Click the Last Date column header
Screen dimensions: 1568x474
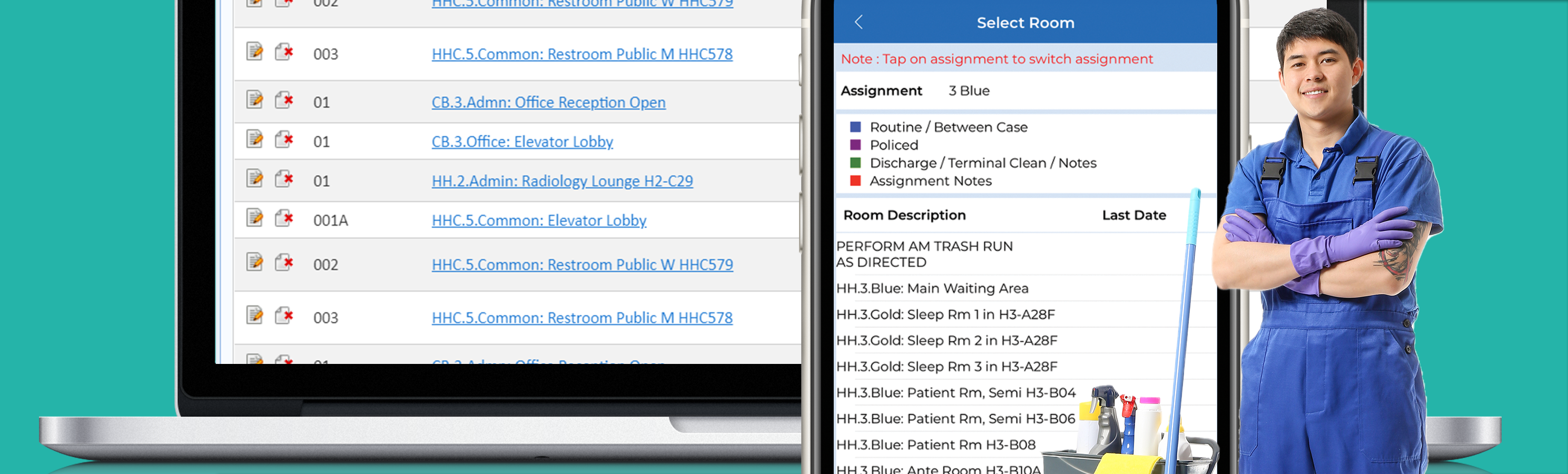(1134, 215)
